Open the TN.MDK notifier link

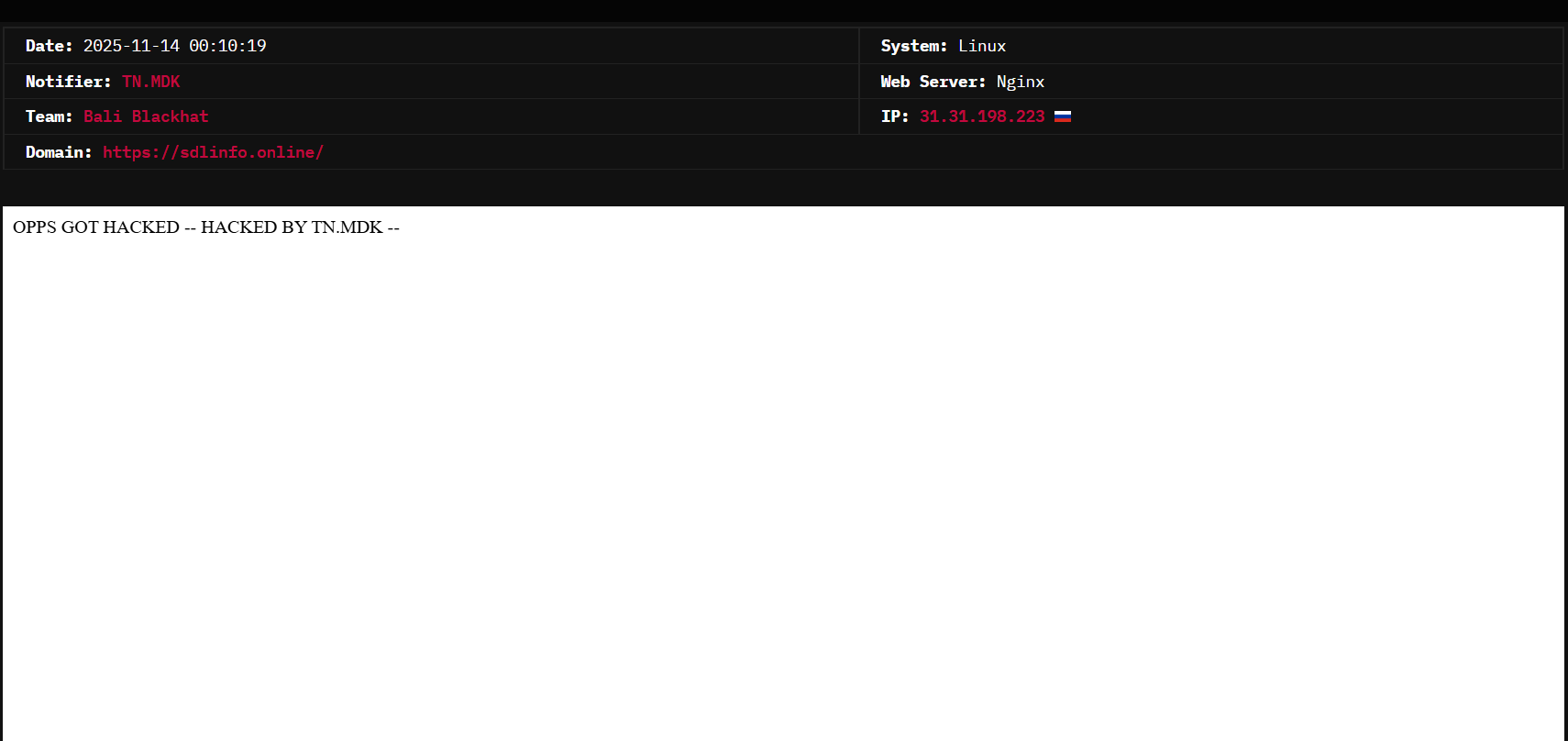[150, 82]
